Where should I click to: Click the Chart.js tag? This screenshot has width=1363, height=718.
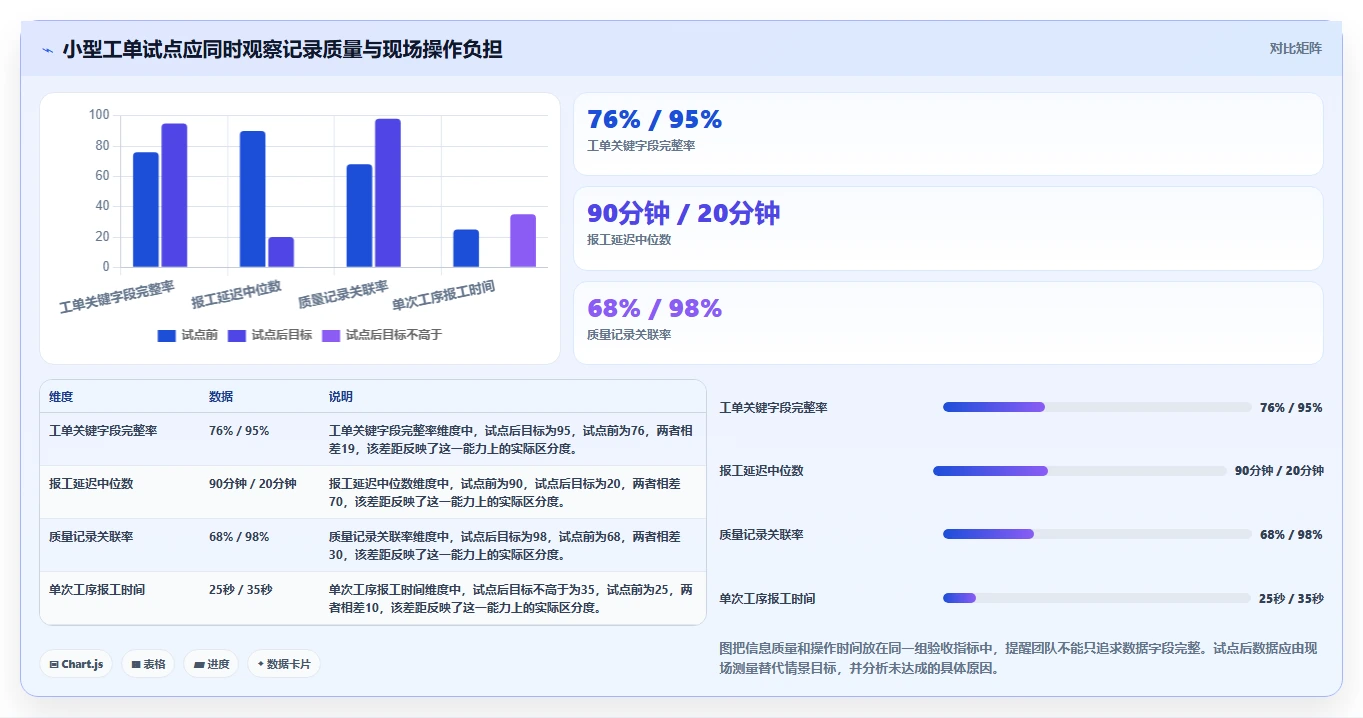click(x=76, y=664)
